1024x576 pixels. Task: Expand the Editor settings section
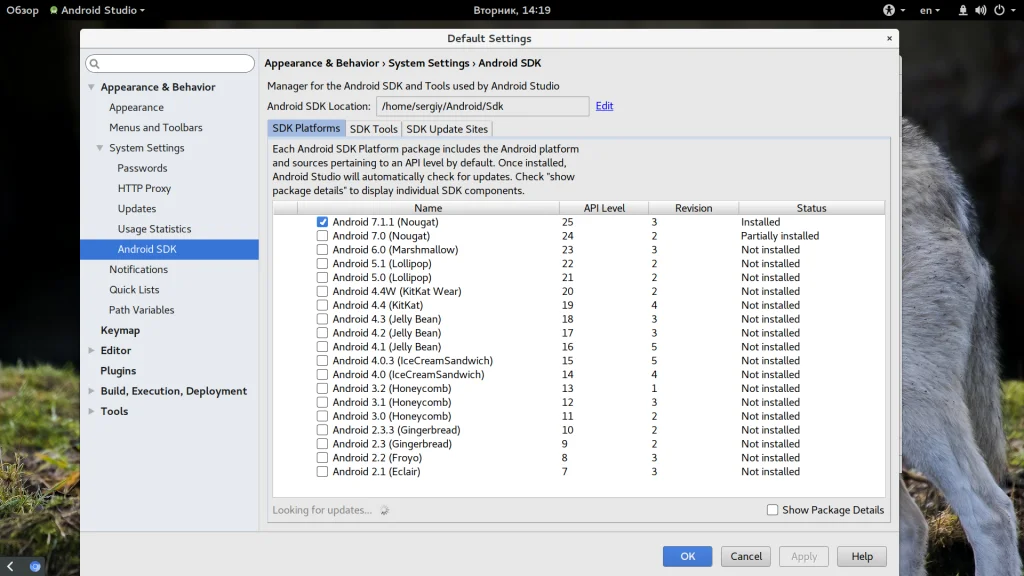tap(91, 351)
